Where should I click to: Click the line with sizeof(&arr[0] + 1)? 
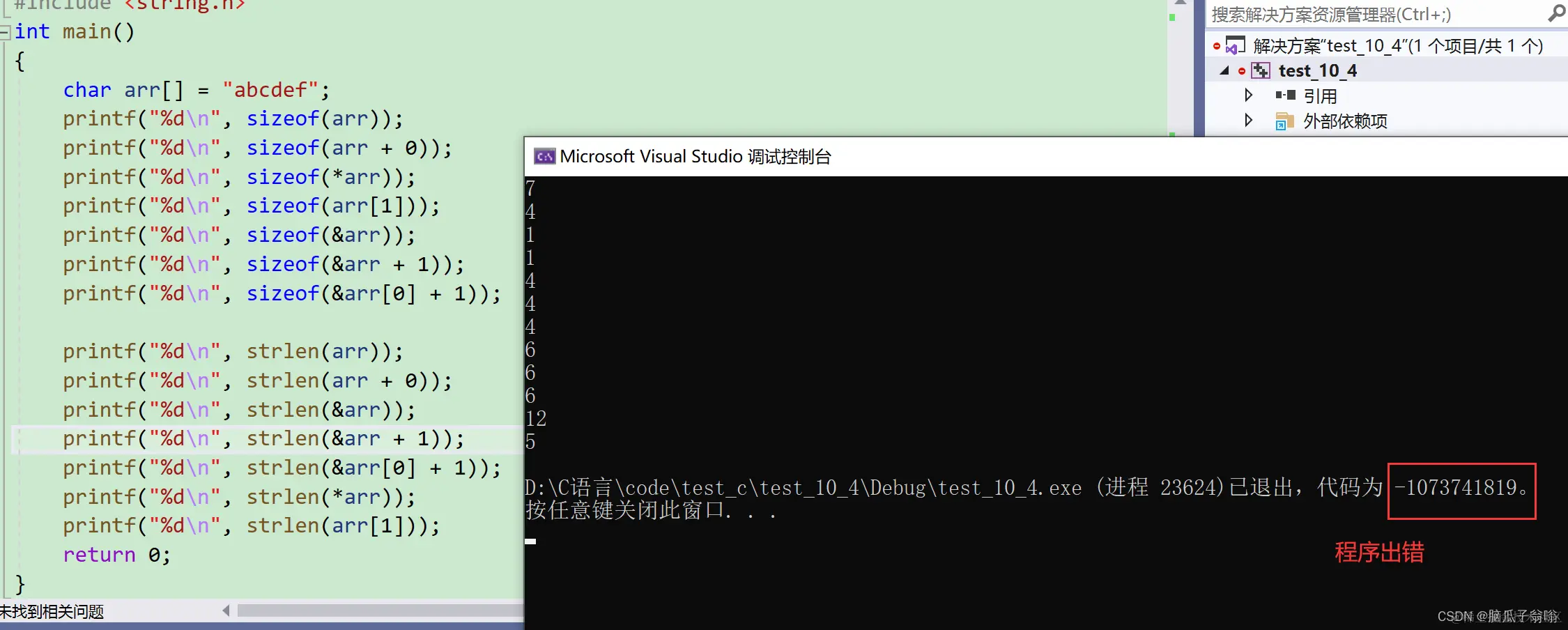coord(282,294)
